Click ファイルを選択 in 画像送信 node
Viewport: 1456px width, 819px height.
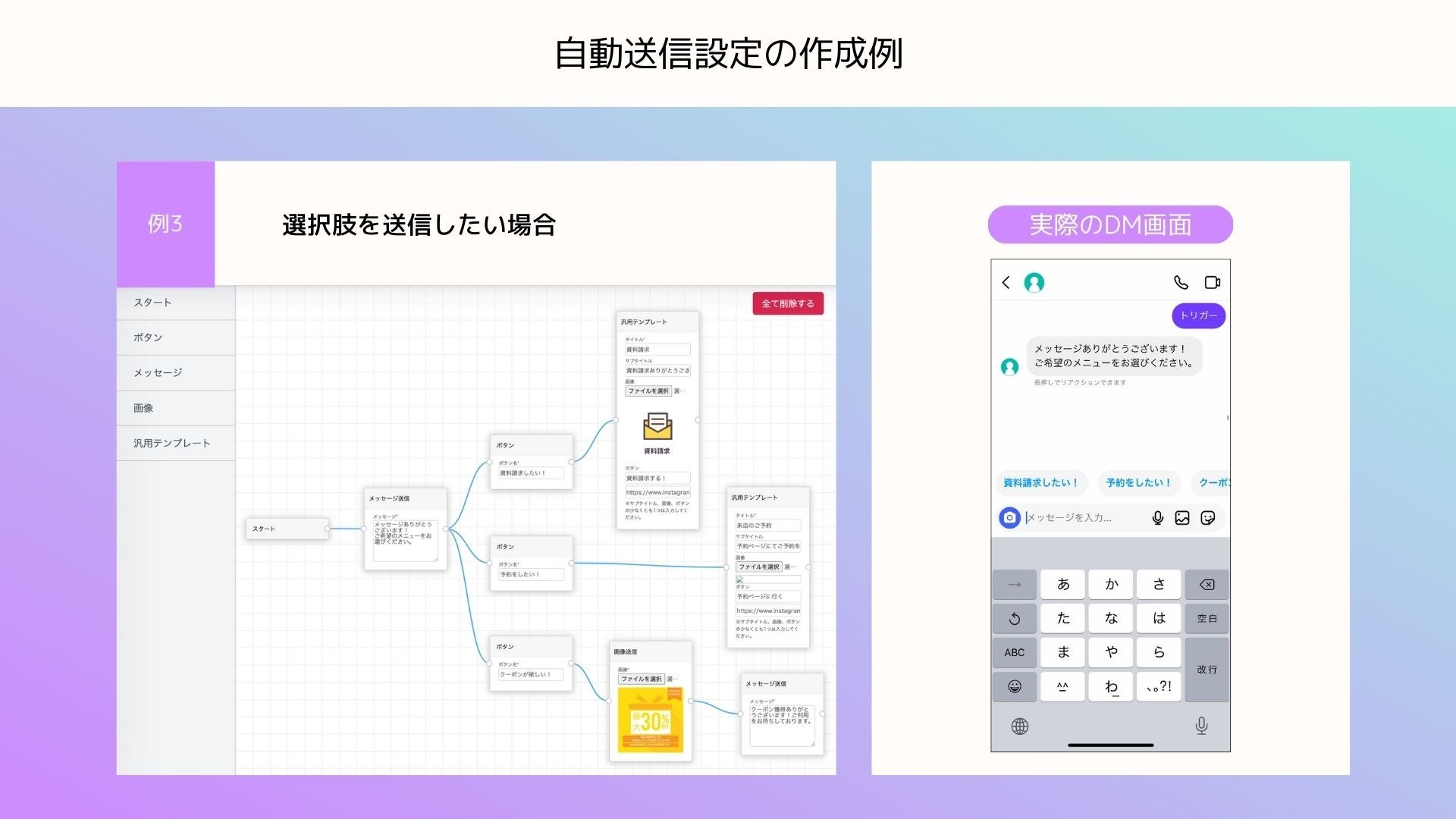coord(642,679)
